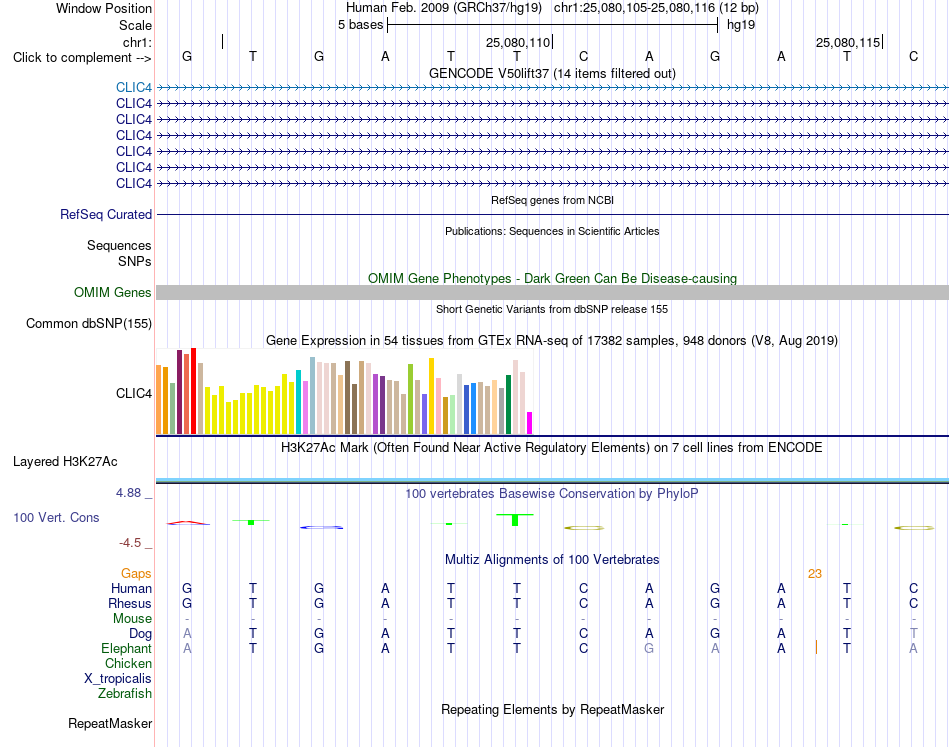Click the Scale label
The image size is (950, 747).
[x=135, y=25]
